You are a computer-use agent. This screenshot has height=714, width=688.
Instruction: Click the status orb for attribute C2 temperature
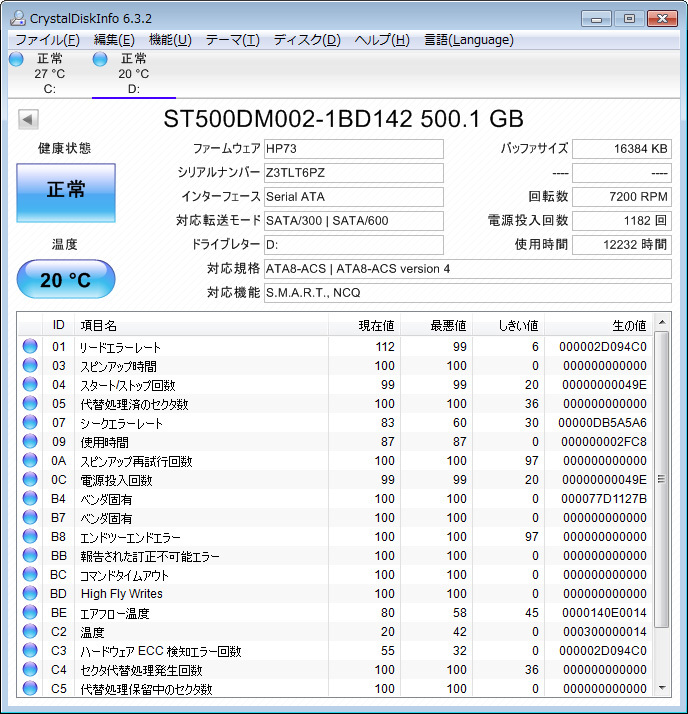pyautogui.click(x=30, y=632)
